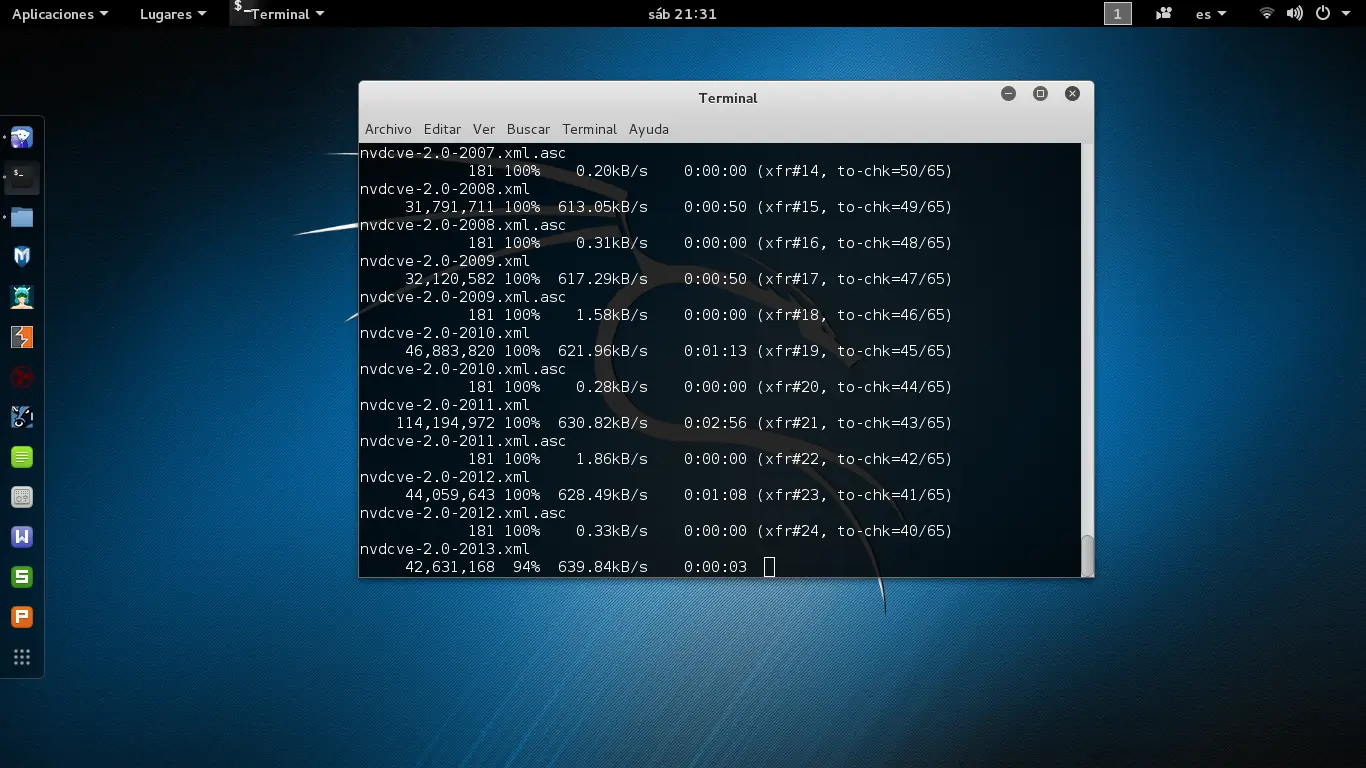The image size is (1366, 768).
Task: Open the Wi-Fi network indicator
Action: click(x=1267, y=14)
